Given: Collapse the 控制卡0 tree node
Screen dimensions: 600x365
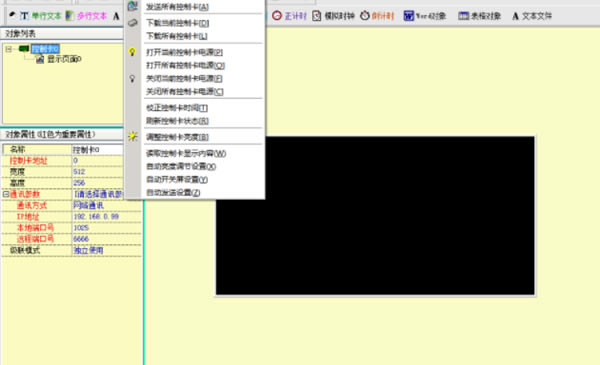Looking at the screenshot, I should pyautogui.click(x=8, y=49).
